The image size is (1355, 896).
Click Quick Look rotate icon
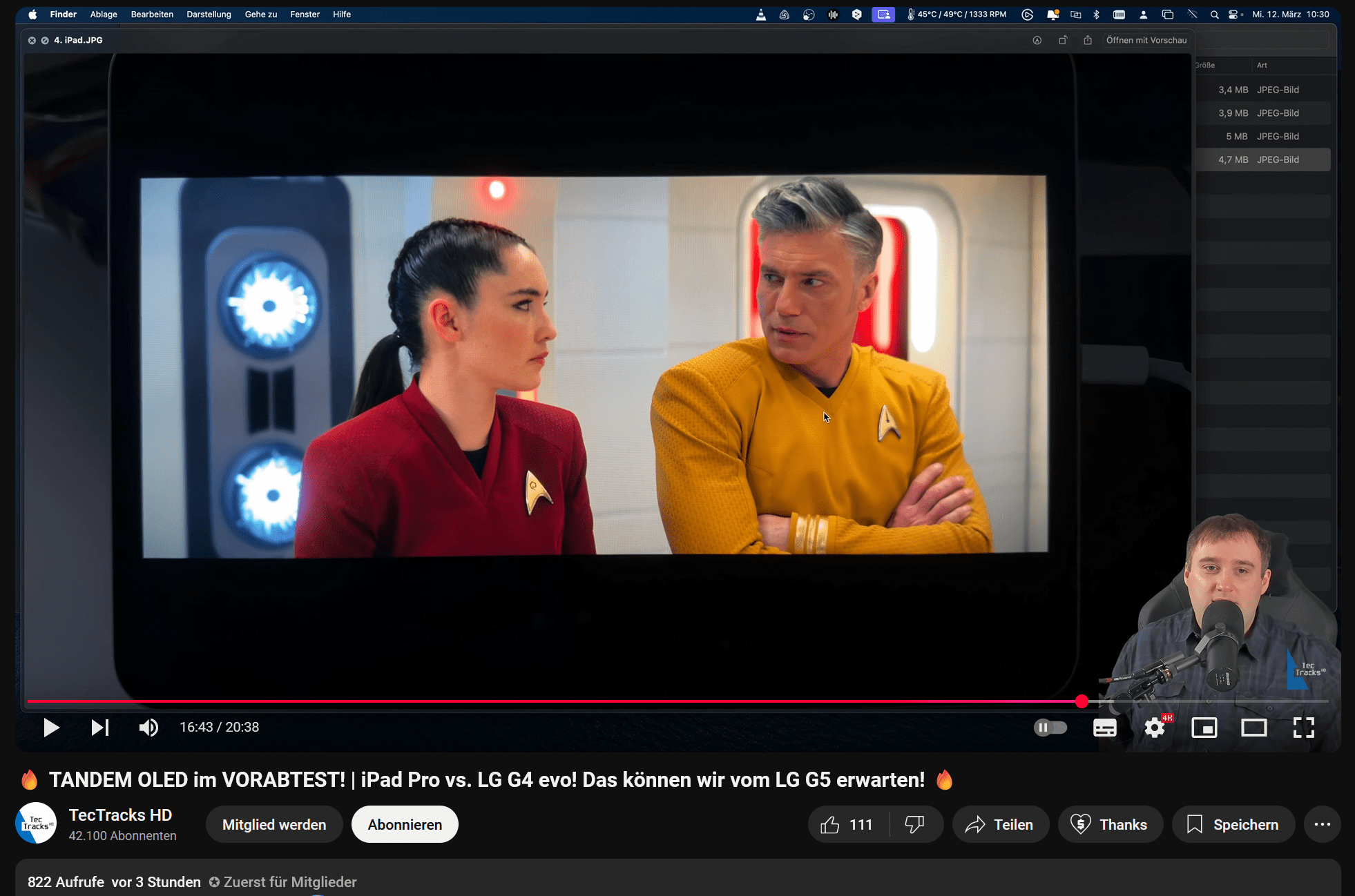[1063, 40]
